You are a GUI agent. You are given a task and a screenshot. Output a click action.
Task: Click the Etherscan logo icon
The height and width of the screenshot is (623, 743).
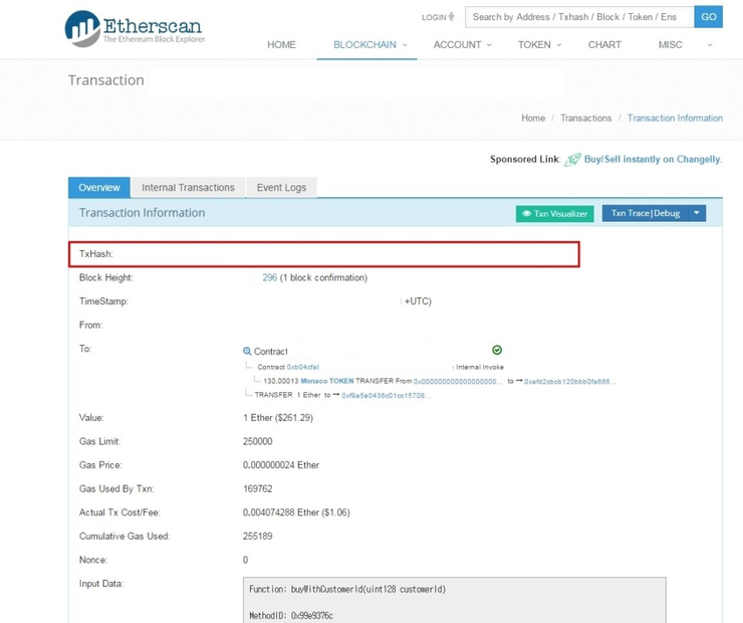pos(82,28)
